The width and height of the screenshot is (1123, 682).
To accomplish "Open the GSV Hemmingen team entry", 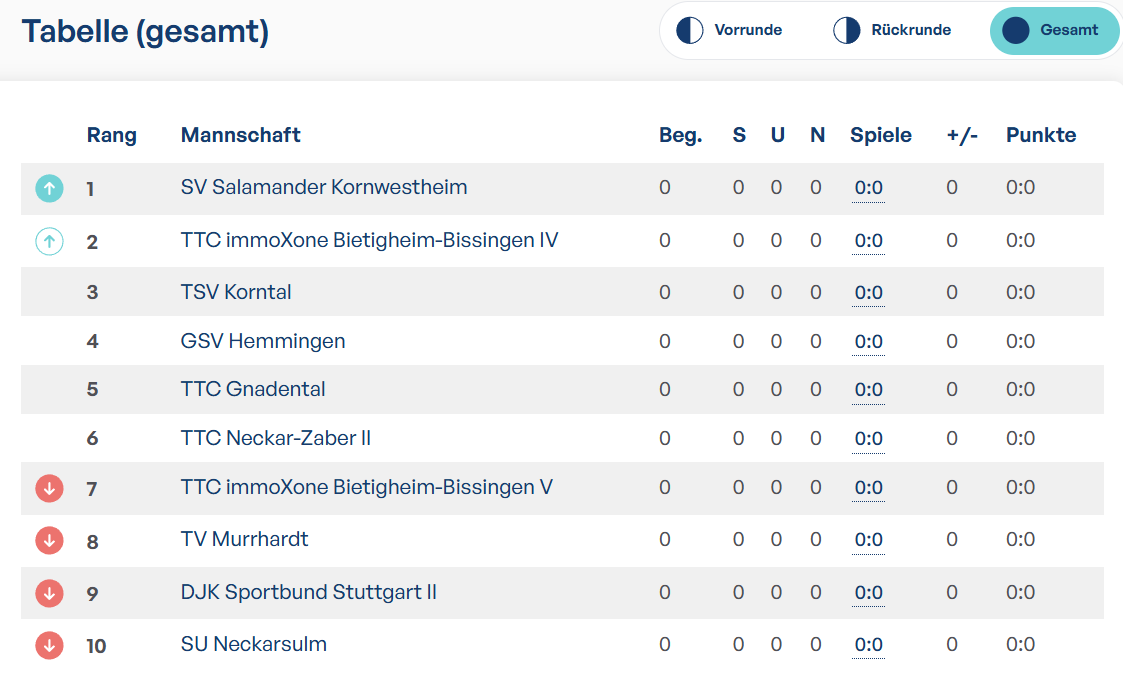I will click(263, 341).
